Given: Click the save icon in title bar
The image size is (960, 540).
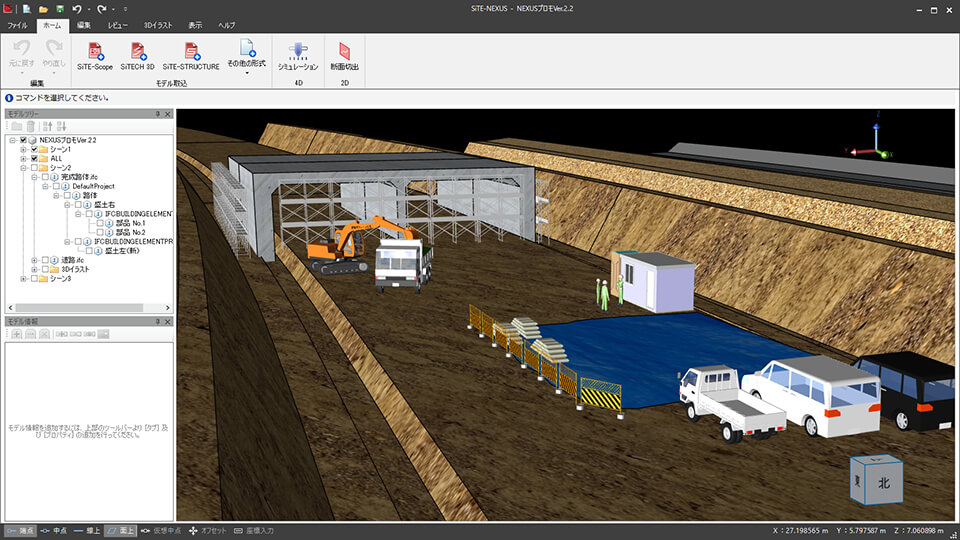Looking at the screenshot, I should click(60, 9).
